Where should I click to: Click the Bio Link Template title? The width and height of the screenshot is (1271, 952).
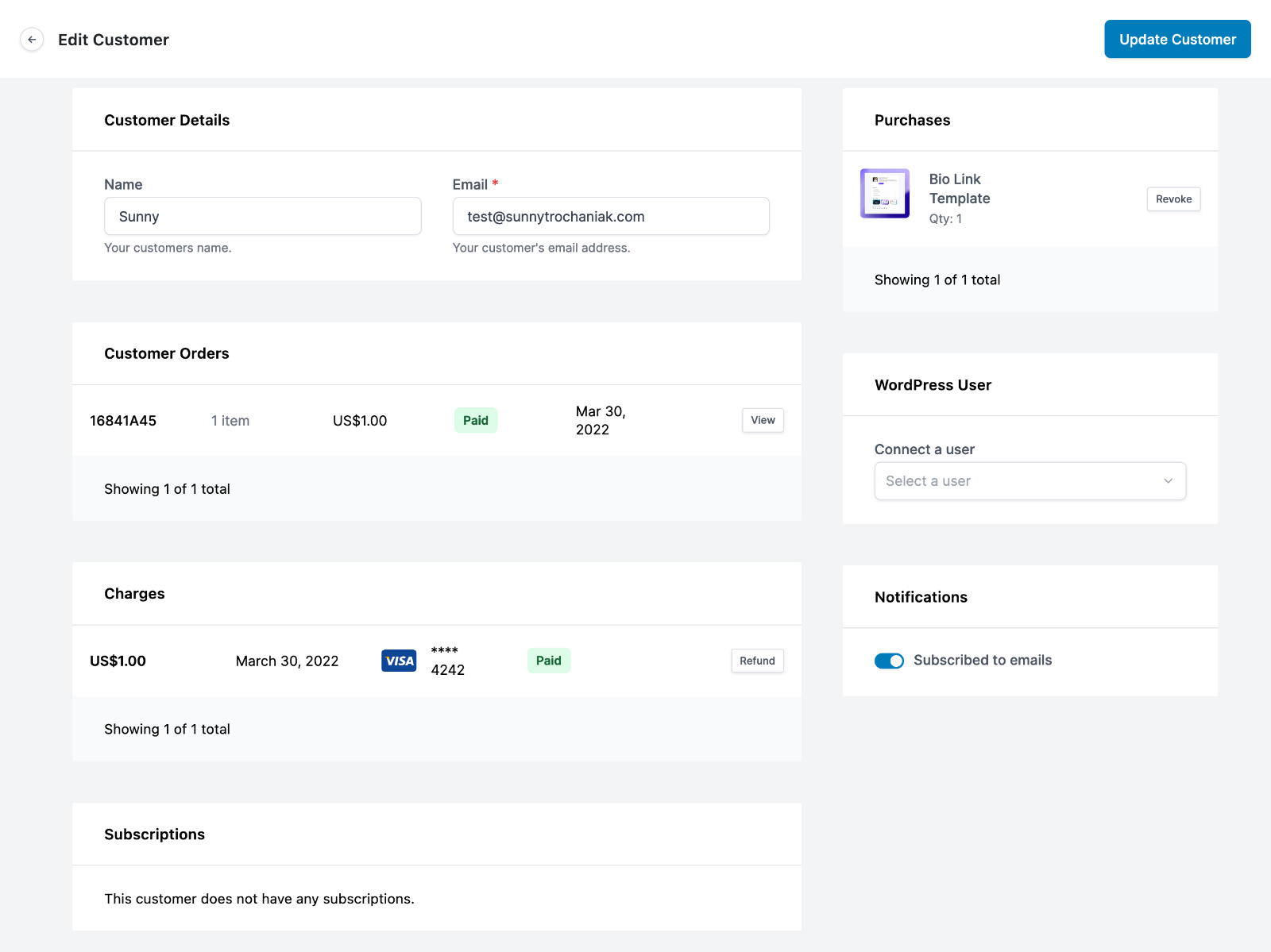960,189
